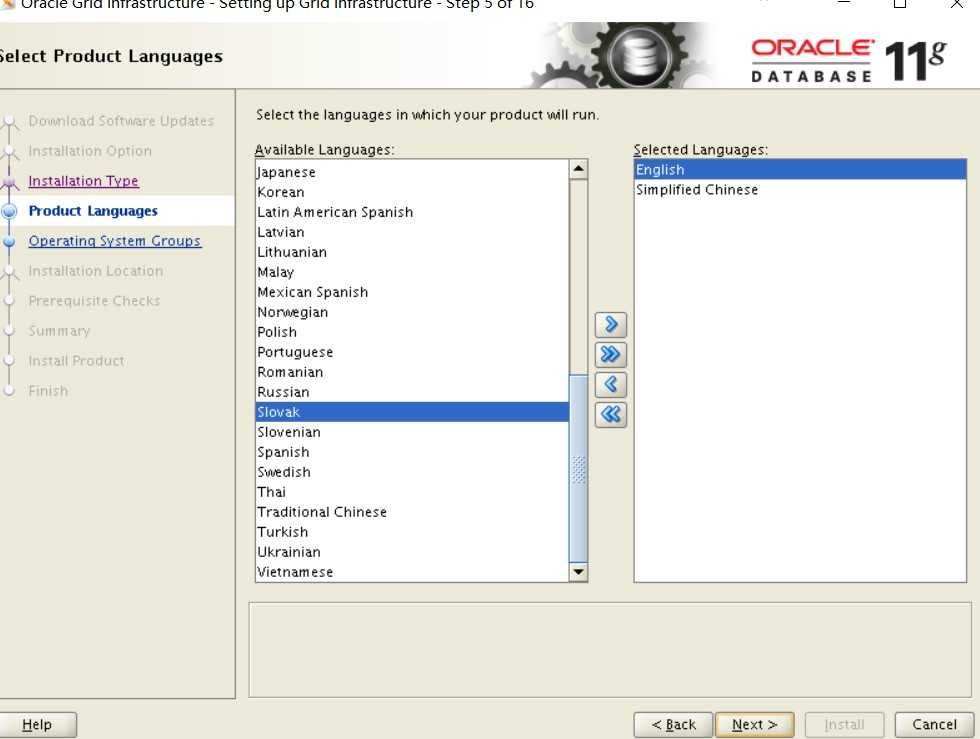
Task: Add the selected language with the single right arrow
Action: click(x=611, y=324)
